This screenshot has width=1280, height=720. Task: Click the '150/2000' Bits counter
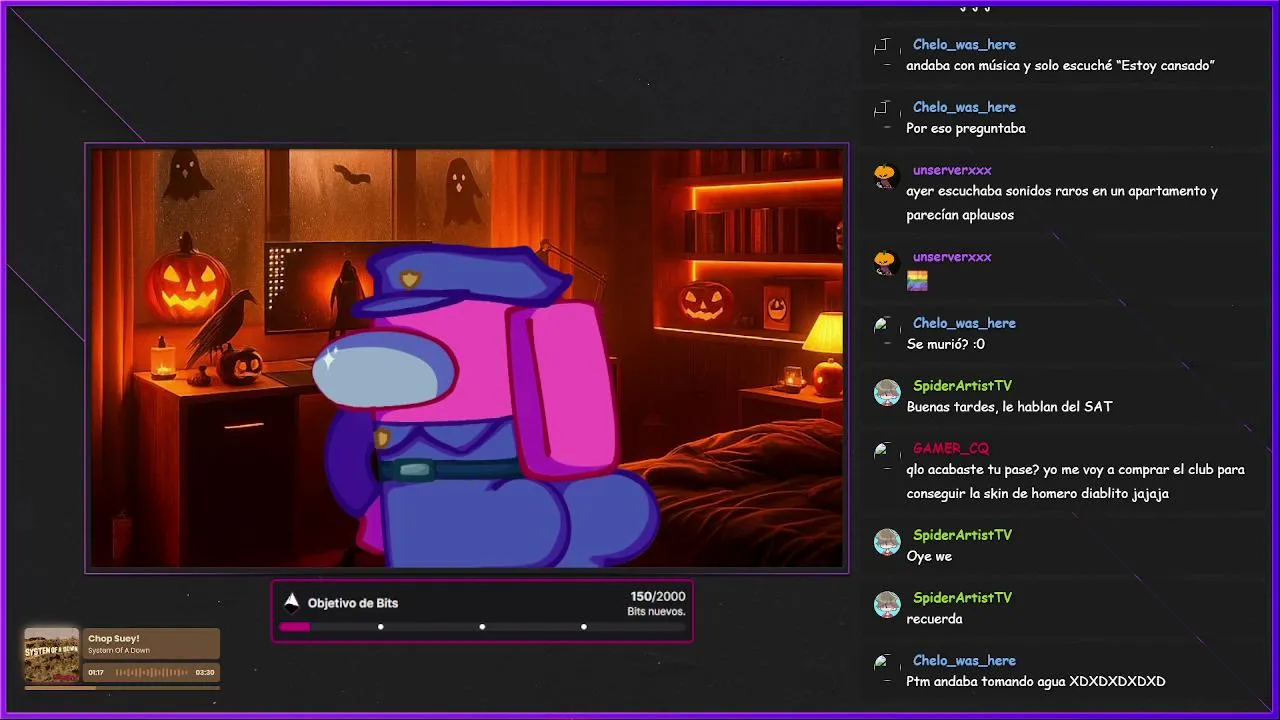[x=658, y=596]
